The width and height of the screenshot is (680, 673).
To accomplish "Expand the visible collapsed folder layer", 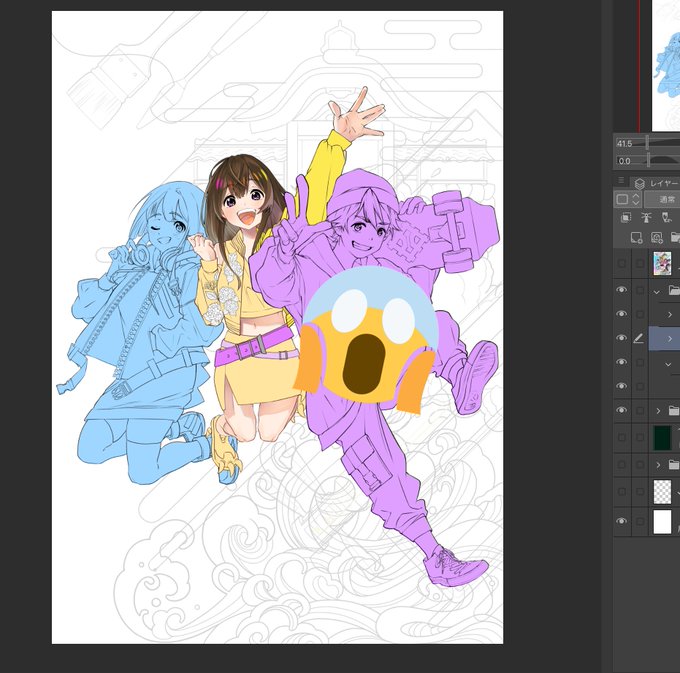I will tap(658, 410).
